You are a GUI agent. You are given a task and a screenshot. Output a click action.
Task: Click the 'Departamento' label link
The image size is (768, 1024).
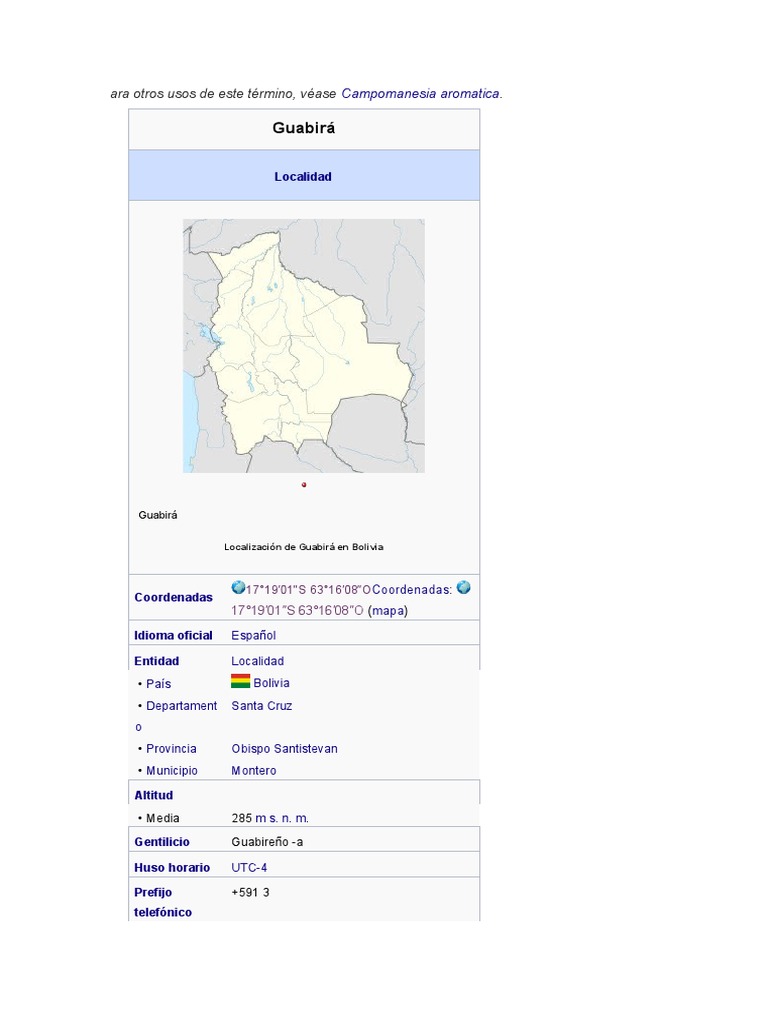click(x=176, y=716)
